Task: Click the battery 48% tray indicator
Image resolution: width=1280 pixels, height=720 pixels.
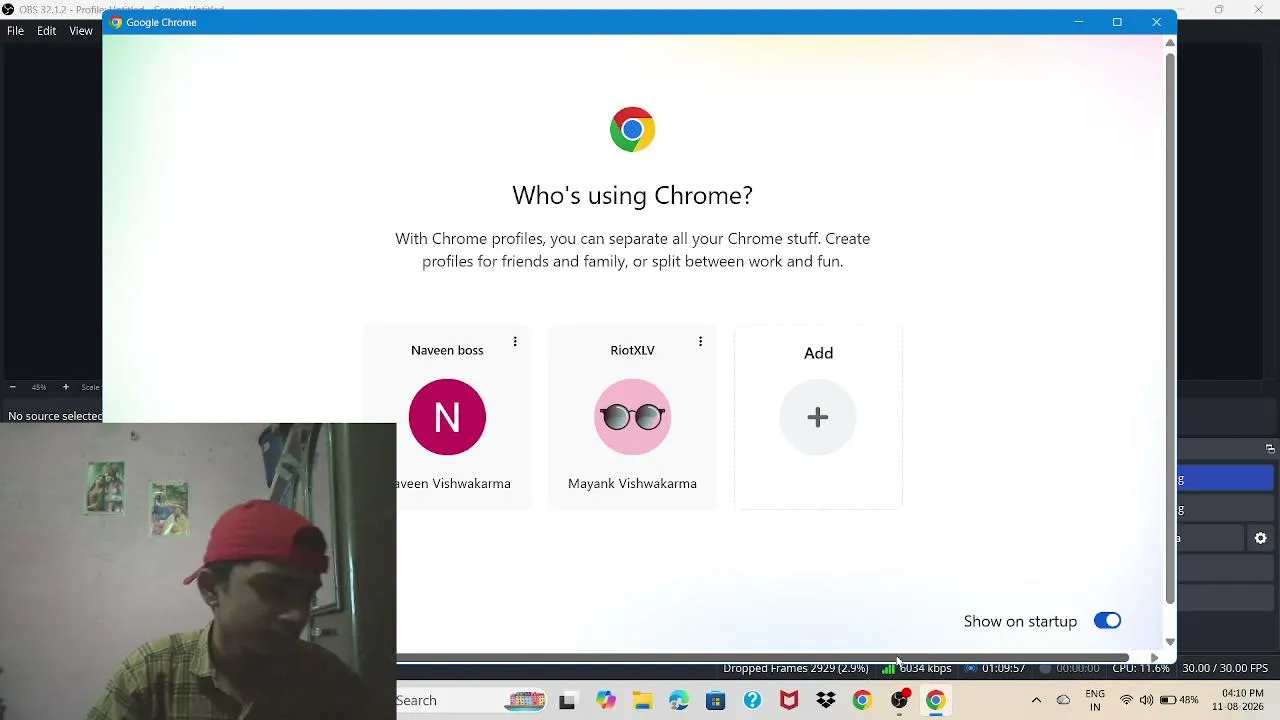Action: (1179, 700)
